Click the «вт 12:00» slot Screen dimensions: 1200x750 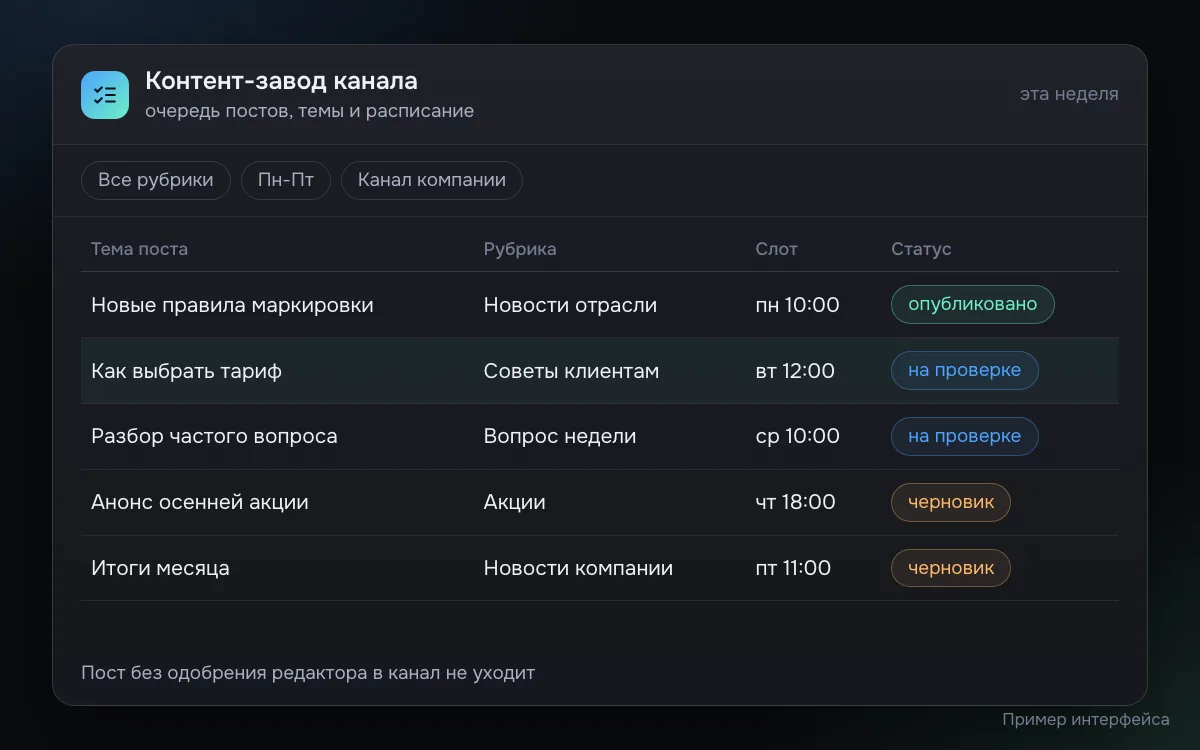(795, 371)
